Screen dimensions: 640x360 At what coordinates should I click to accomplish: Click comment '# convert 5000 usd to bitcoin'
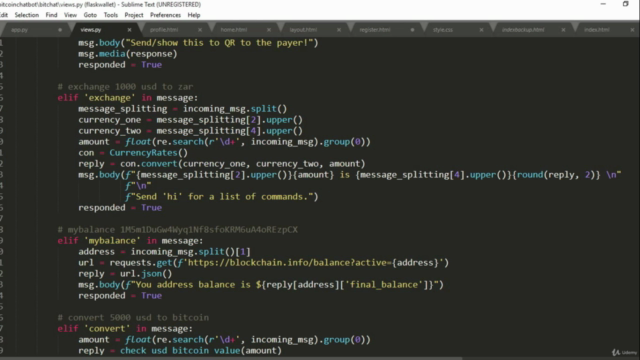point(133,318)
